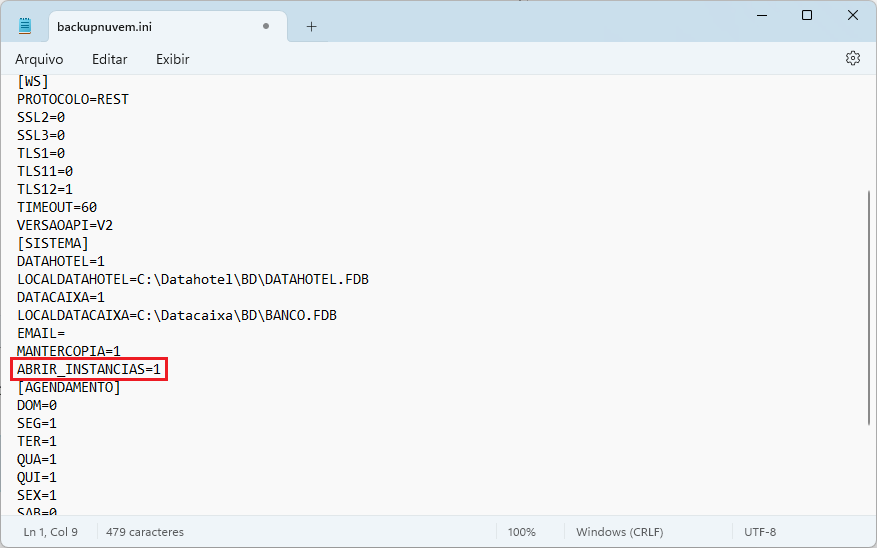Open the Editar menu
Screen dimensions: 877x548
110,59
